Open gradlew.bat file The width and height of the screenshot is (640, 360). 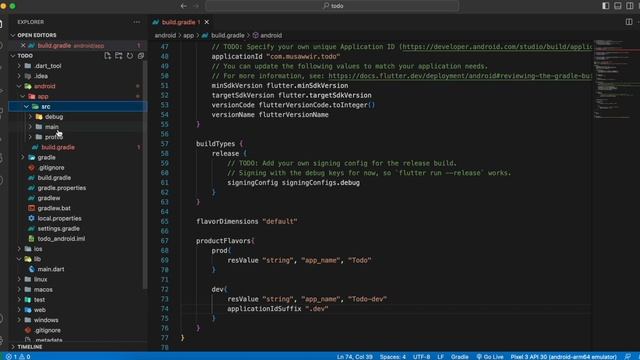pos(54,208)
